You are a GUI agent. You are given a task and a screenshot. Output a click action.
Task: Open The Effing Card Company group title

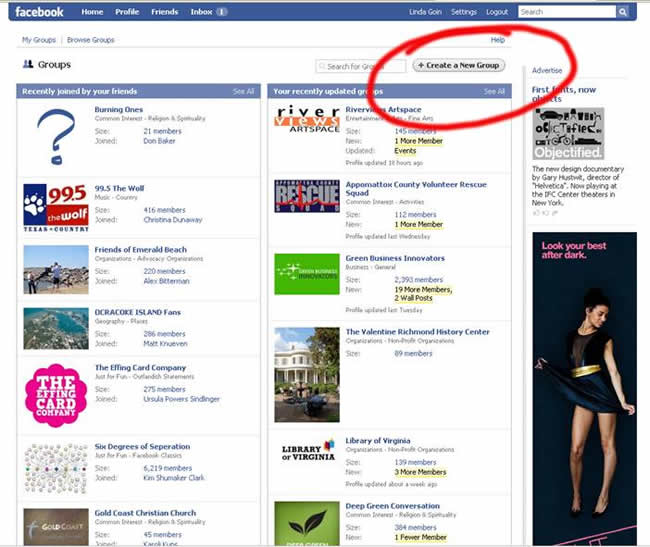pos(140,368)
